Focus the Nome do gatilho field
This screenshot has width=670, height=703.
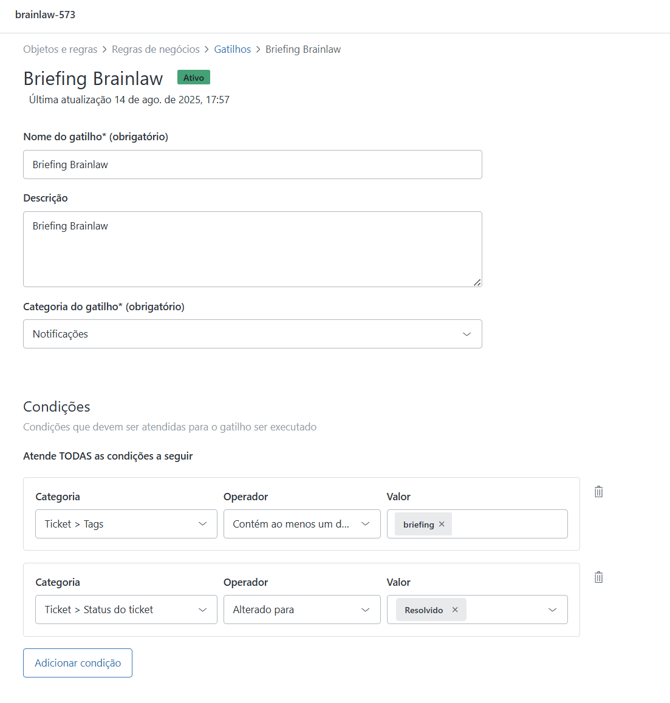point(252,165)
